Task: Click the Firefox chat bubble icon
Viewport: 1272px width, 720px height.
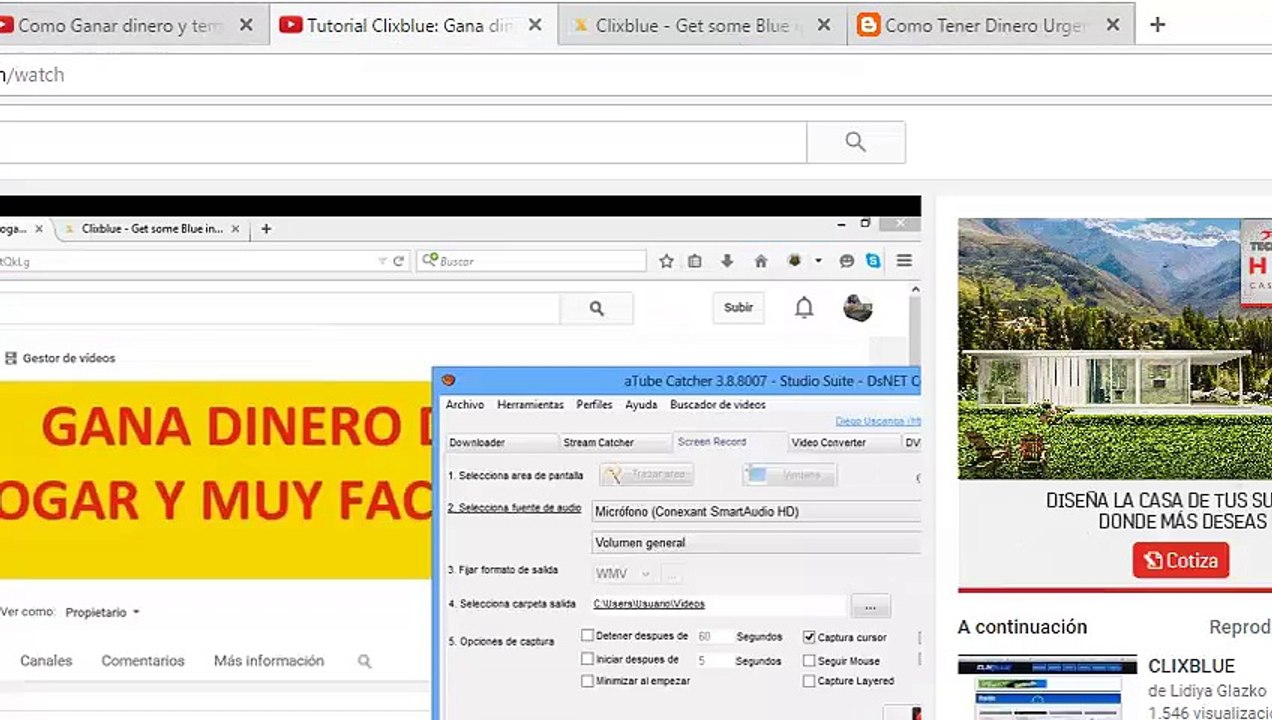Action: 847,261
